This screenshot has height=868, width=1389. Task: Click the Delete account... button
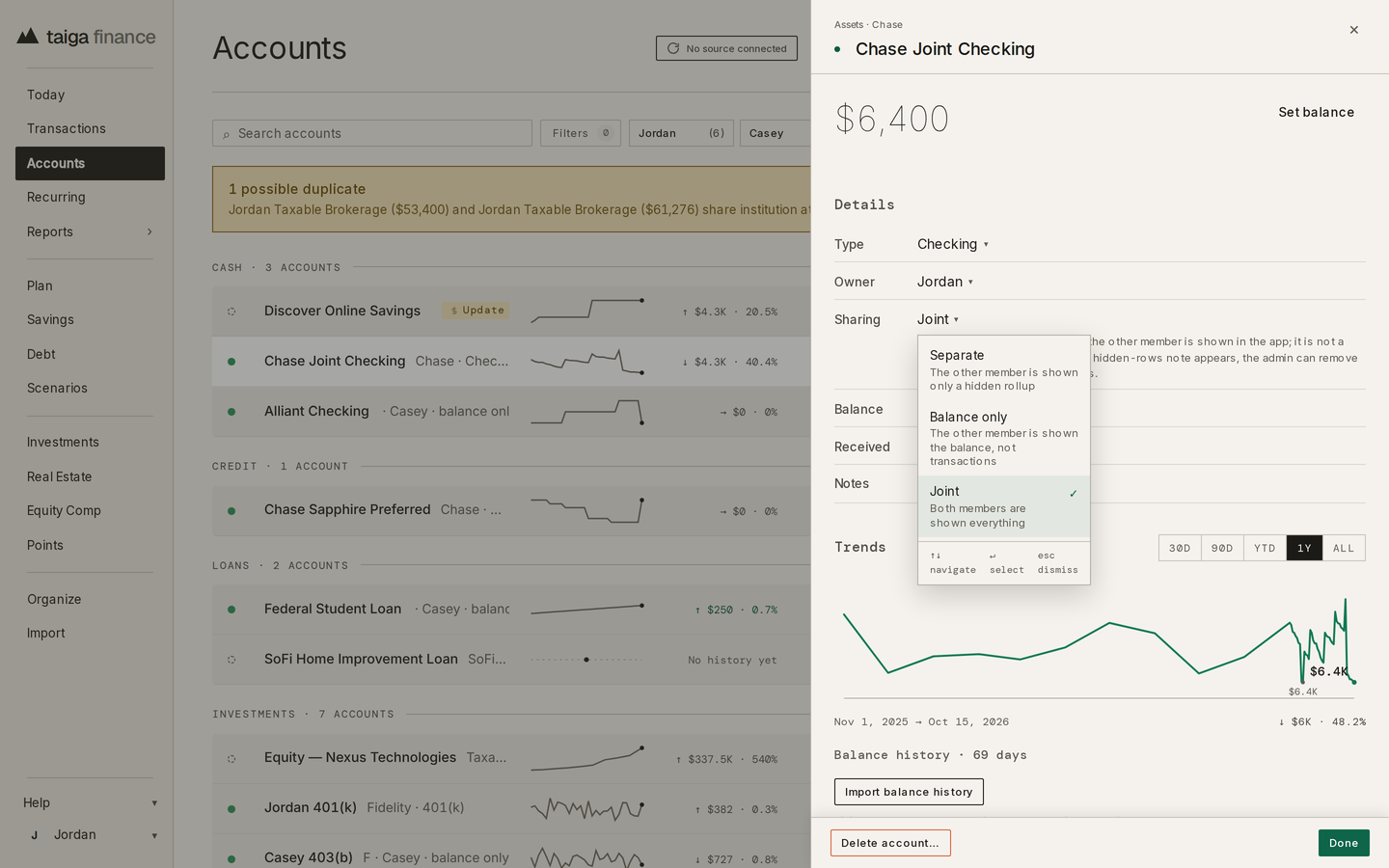pyautogui.click(x=890, y=843)
